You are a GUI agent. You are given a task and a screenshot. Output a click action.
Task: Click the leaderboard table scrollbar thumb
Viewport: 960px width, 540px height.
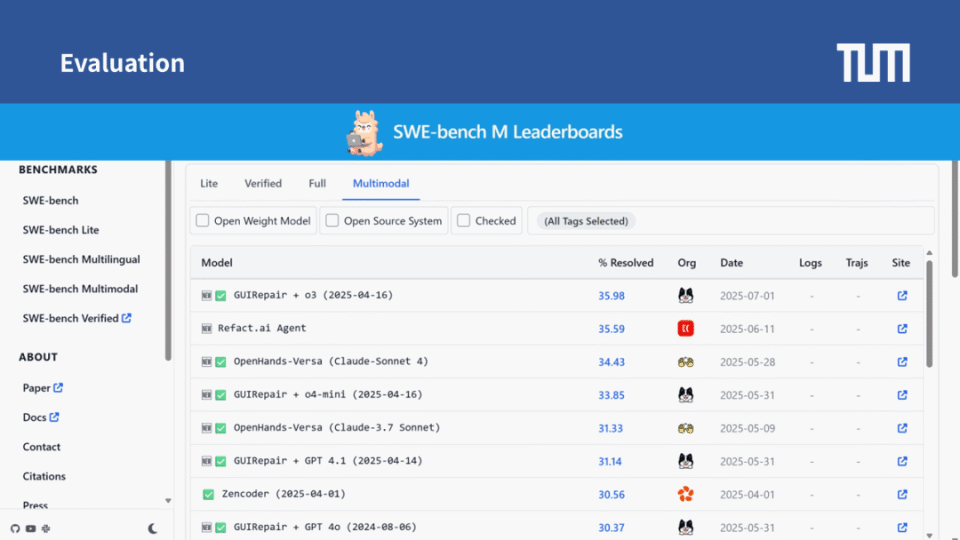click(929, 313)
